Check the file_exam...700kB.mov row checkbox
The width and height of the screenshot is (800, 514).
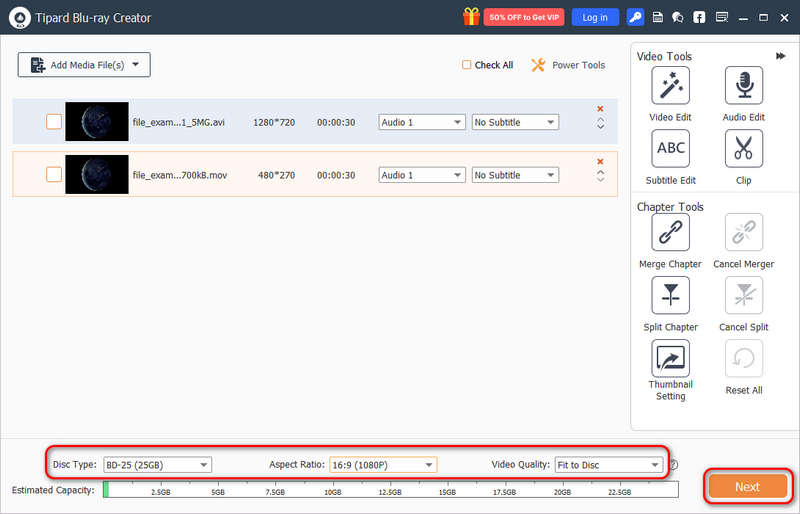click(54, 175)
